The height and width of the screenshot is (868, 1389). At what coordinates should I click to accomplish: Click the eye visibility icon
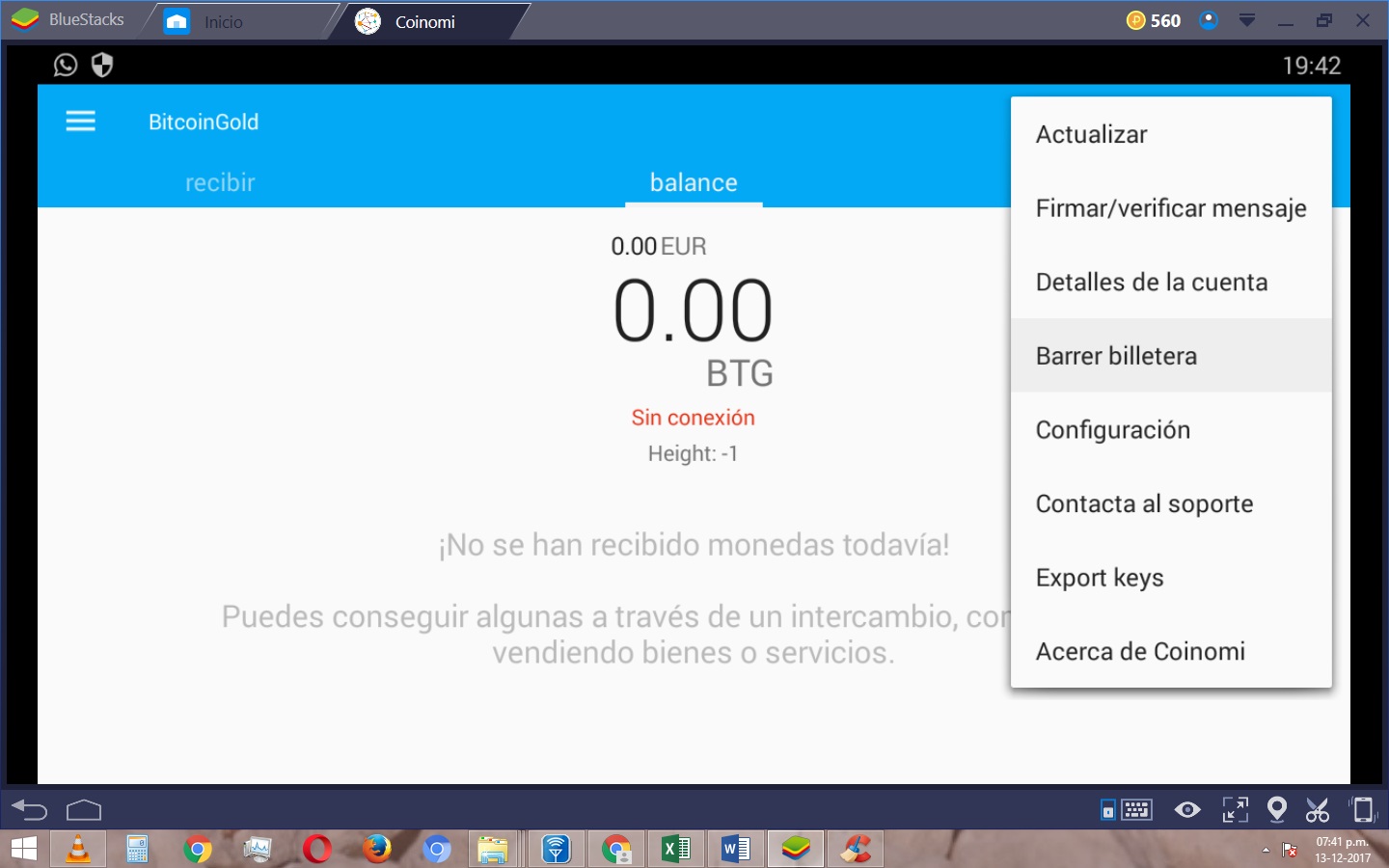[x=1187, y=809]
